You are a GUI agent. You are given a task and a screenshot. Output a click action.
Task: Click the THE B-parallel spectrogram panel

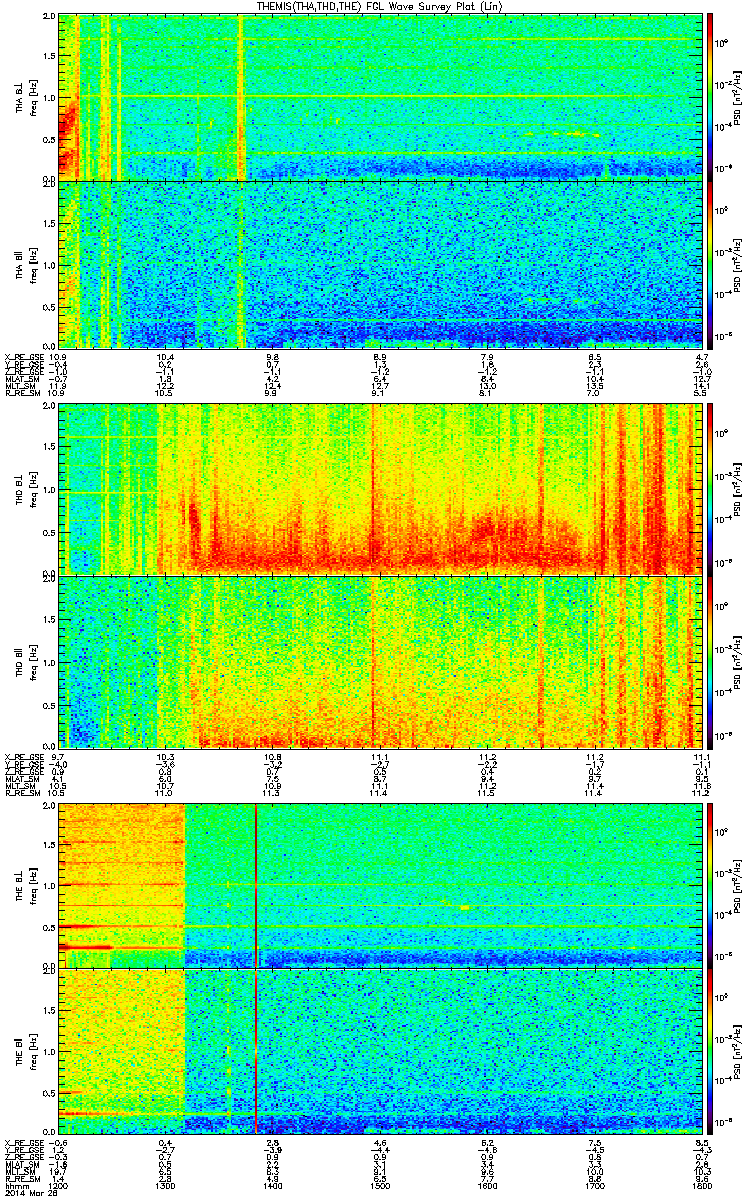[381, 1050]
